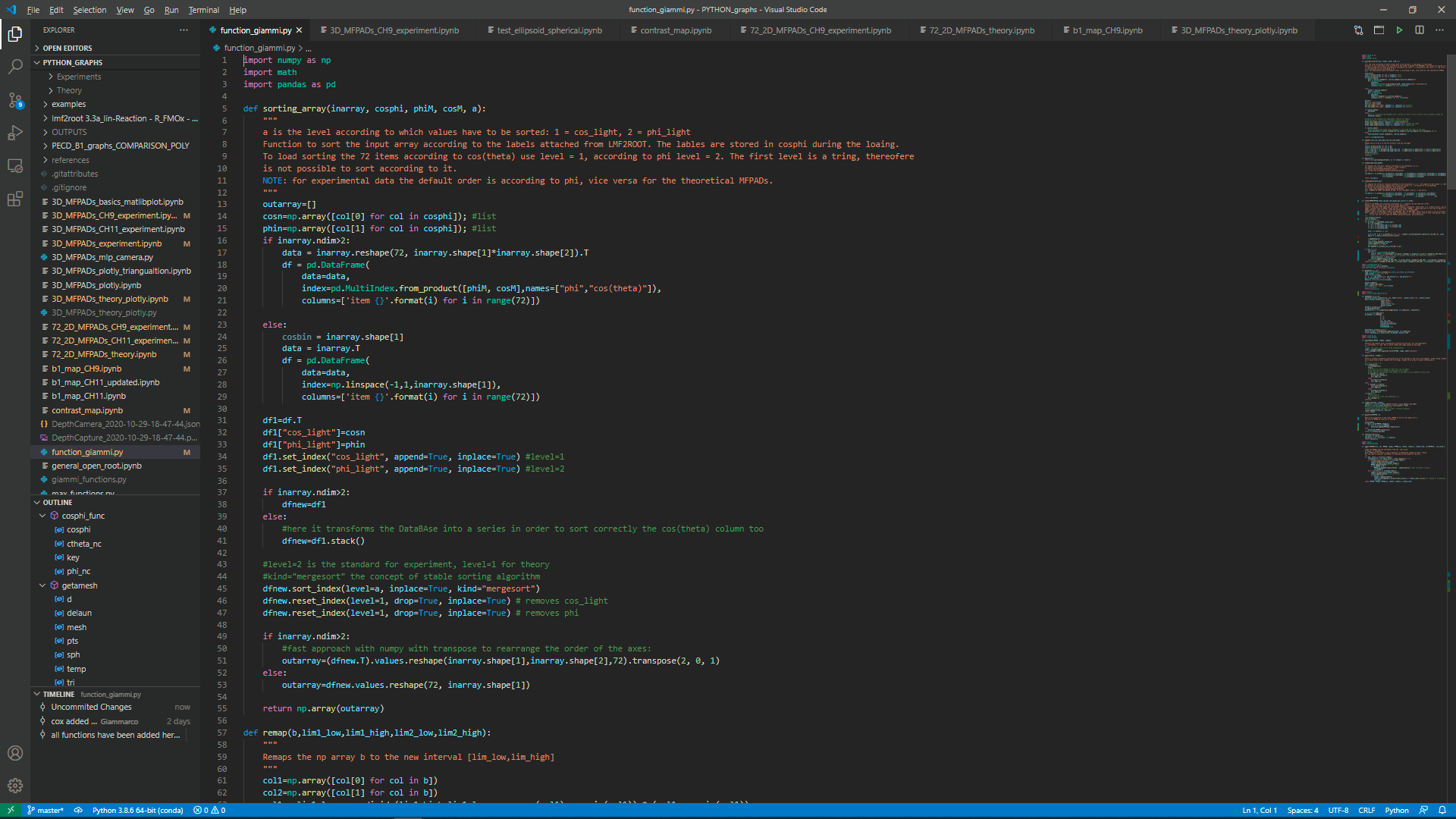Switch to the contrast_map.ipynb tab
This screenshot has width=1456, height=819.
672,30
